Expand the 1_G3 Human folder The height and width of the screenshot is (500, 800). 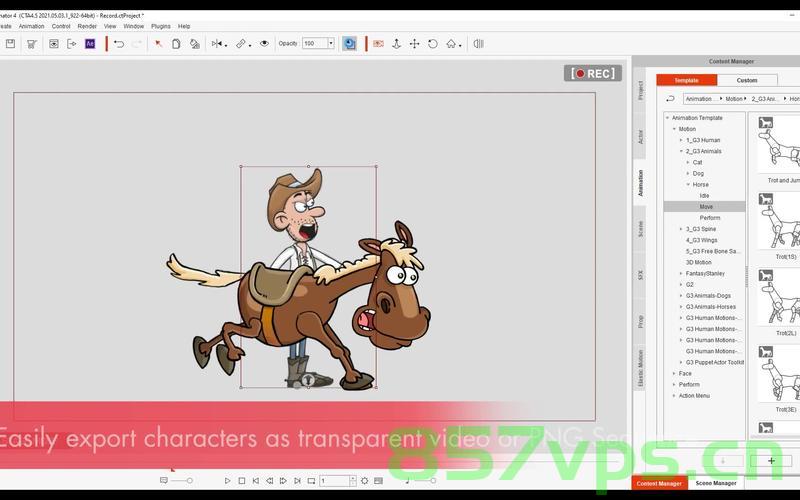(681, 140)
